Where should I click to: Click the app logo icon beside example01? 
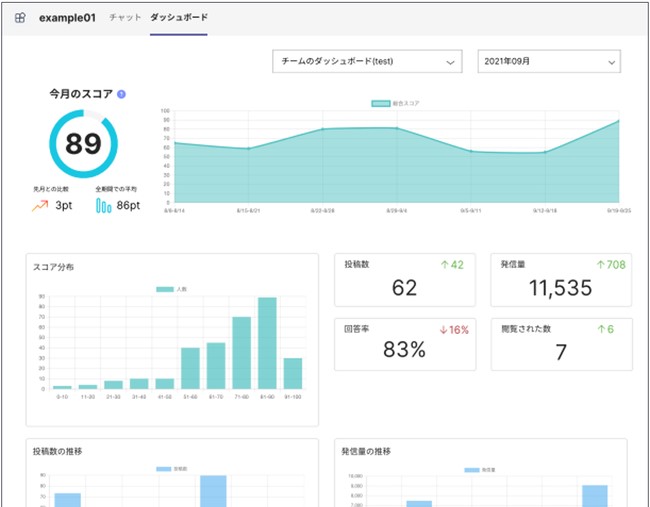20,18
